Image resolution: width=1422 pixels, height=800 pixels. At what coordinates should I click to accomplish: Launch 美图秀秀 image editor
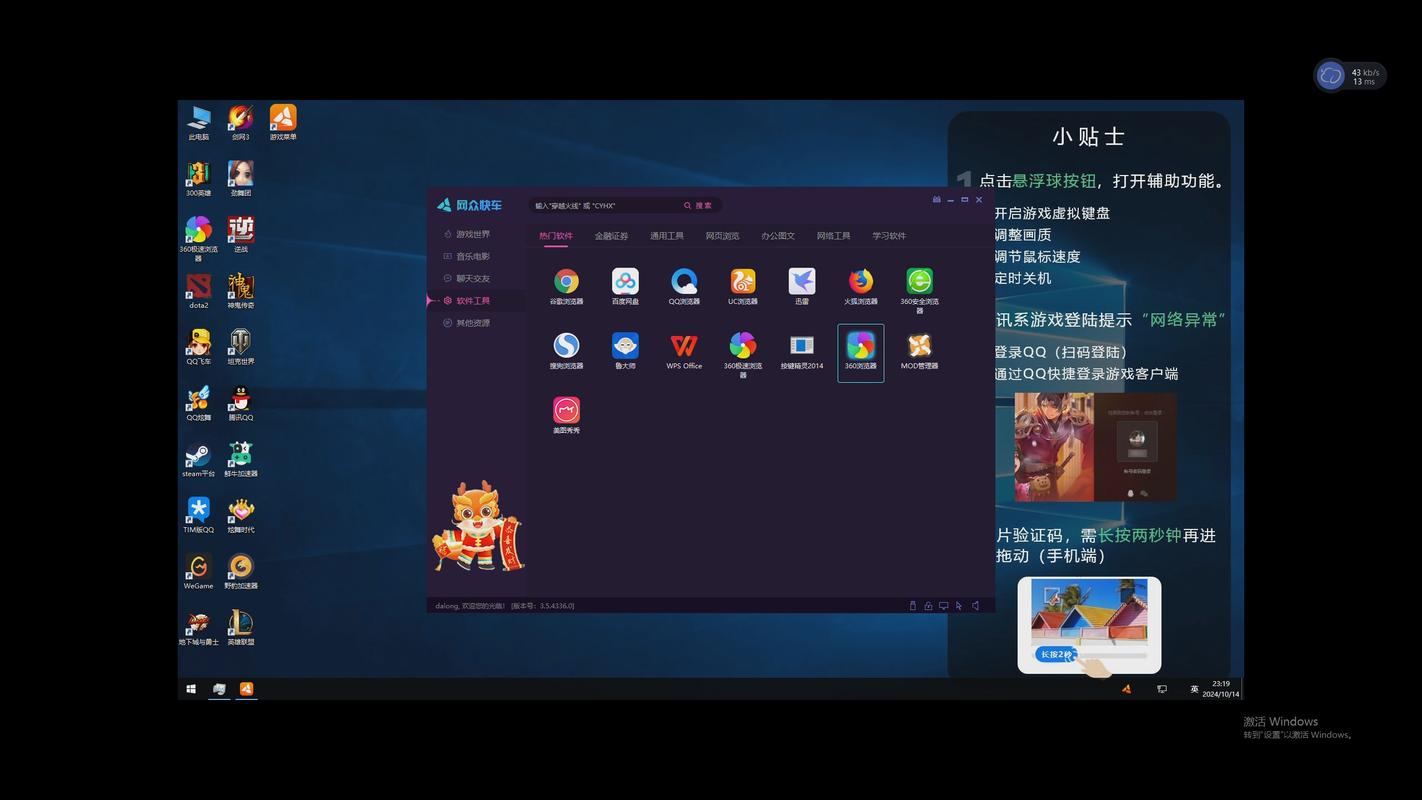point(566,411)
